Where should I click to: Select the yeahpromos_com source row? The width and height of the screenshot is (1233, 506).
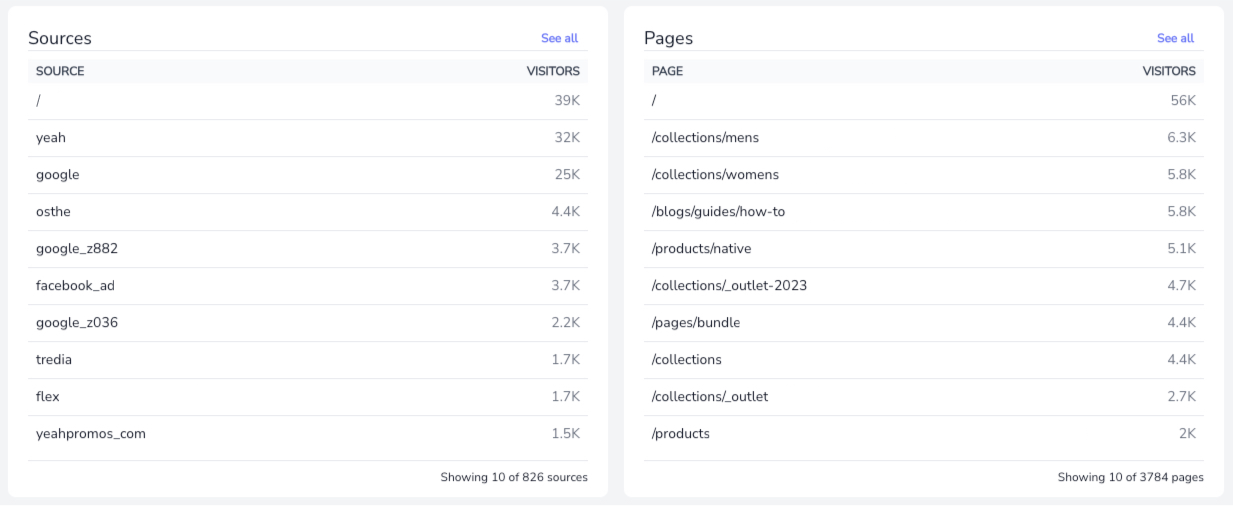[308, 434]
